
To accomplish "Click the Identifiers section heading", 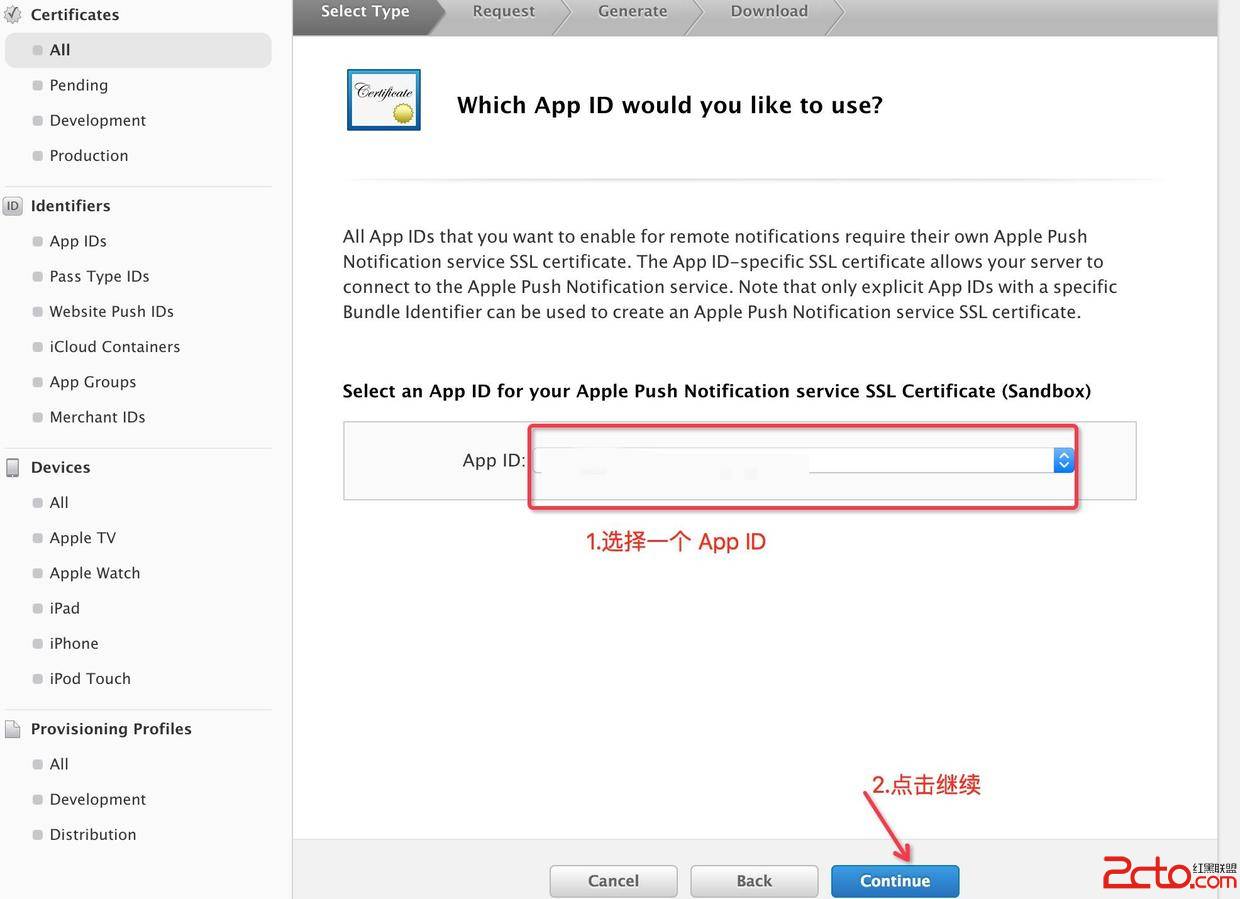I will tap(70, 206).
